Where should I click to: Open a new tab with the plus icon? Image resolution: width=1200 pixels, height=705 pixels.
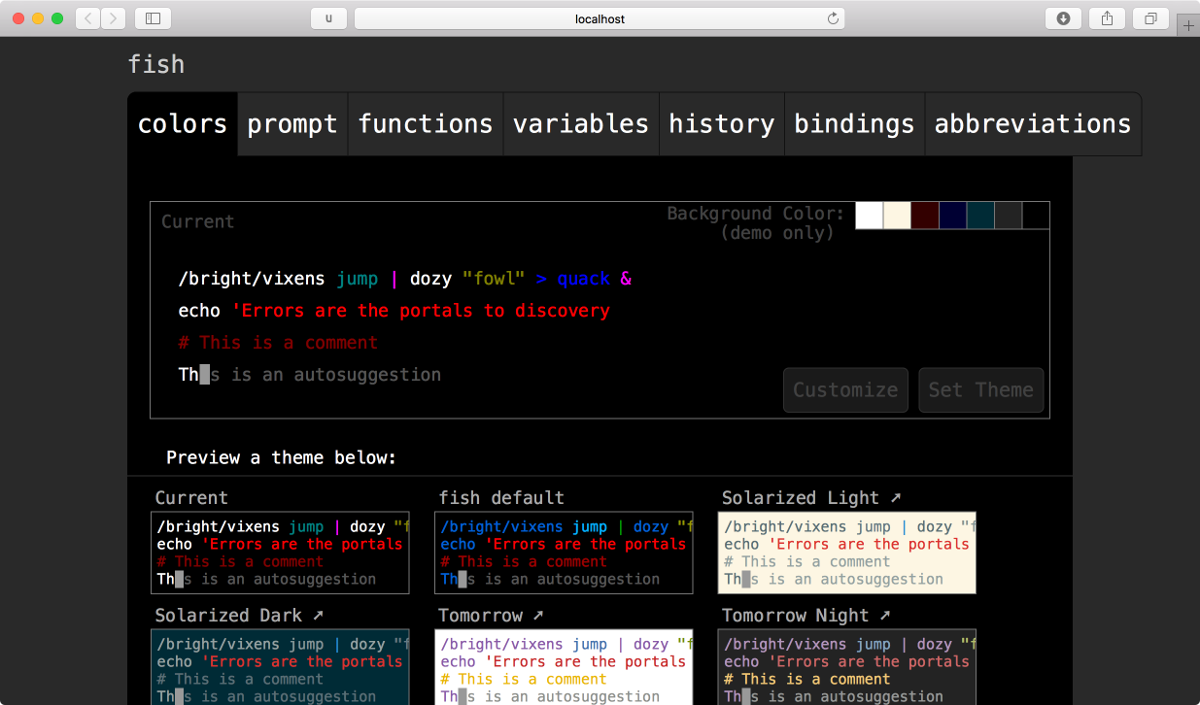point(1189,26)
